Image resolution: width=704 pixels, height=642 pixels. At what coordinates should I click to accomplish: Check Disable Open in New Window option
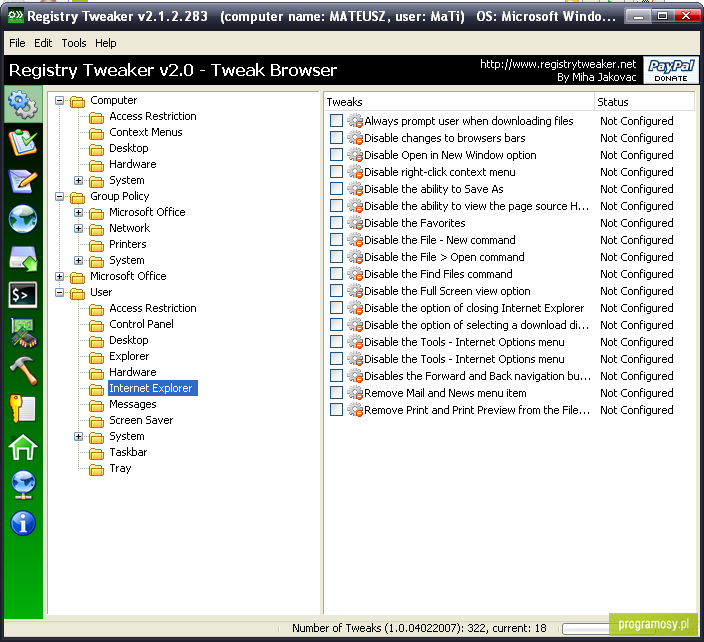pos(336,154)
